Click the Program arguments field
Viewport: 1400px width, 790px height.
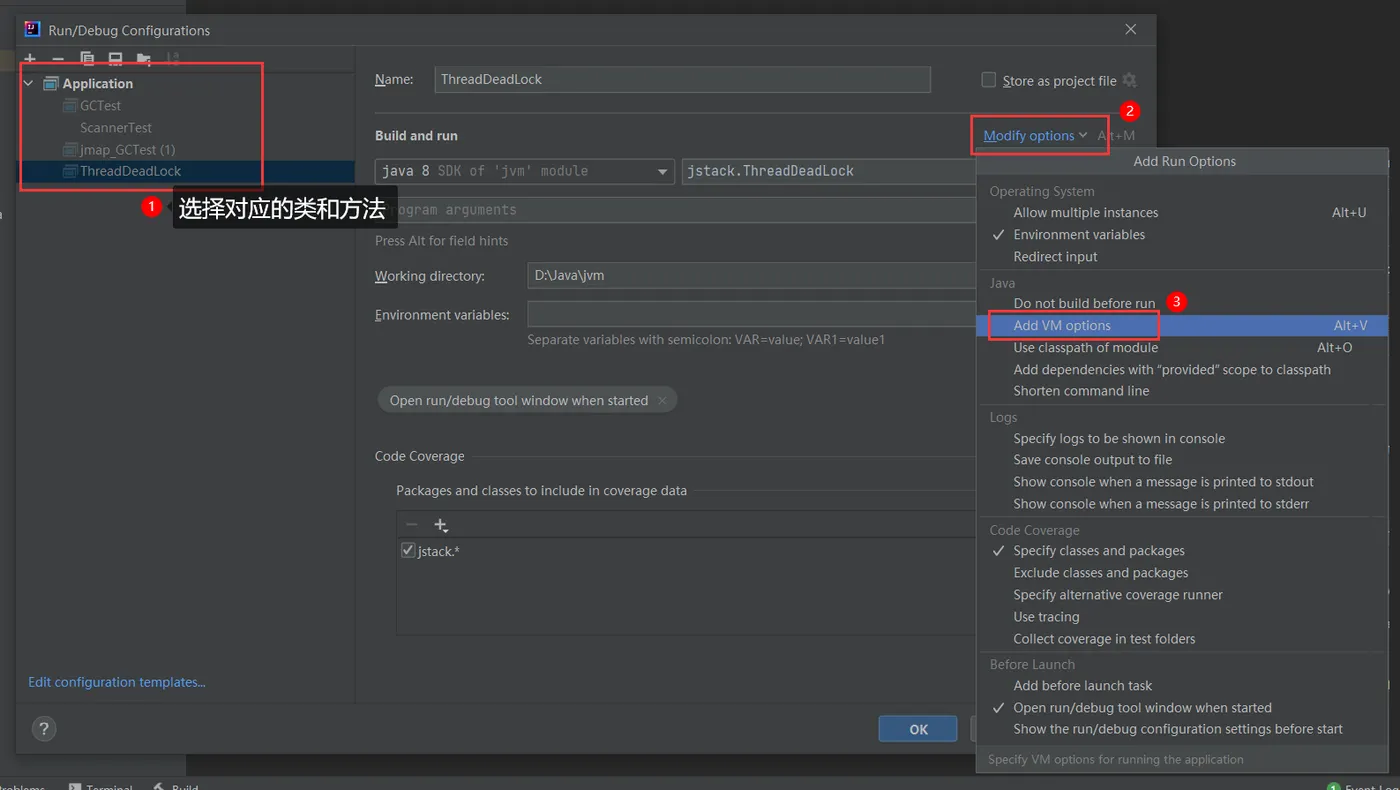[675, 210]
